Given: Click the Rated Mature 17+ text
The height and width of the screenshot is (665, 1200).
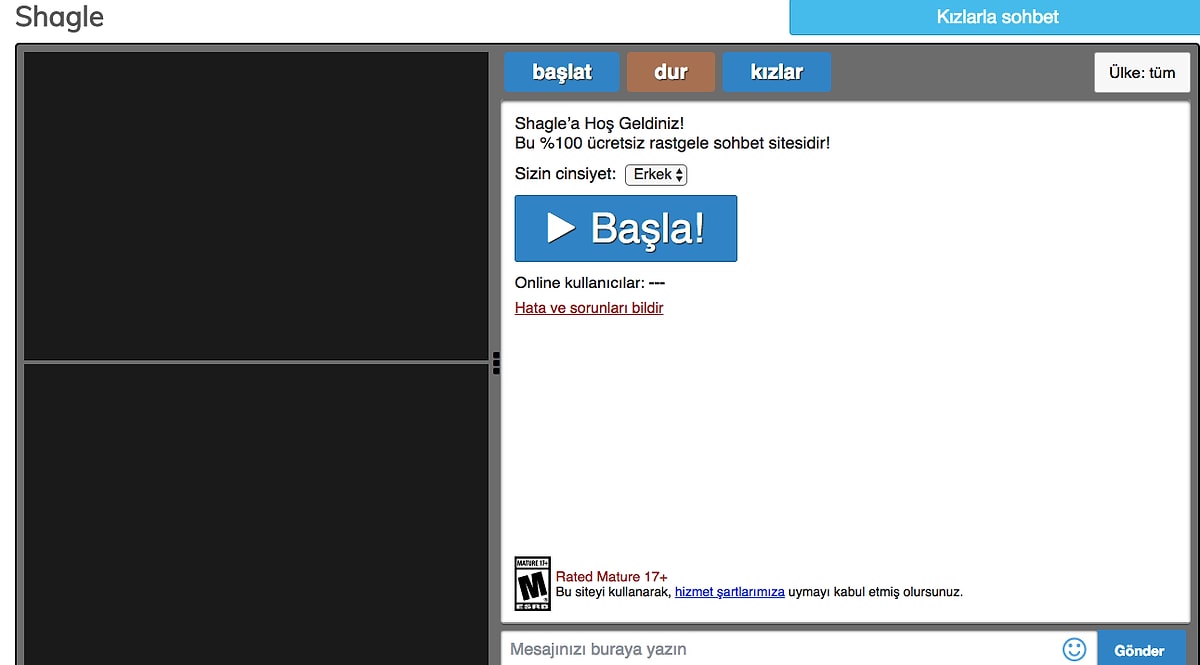Looking at the screenshot, I should [x=611, y=577].
